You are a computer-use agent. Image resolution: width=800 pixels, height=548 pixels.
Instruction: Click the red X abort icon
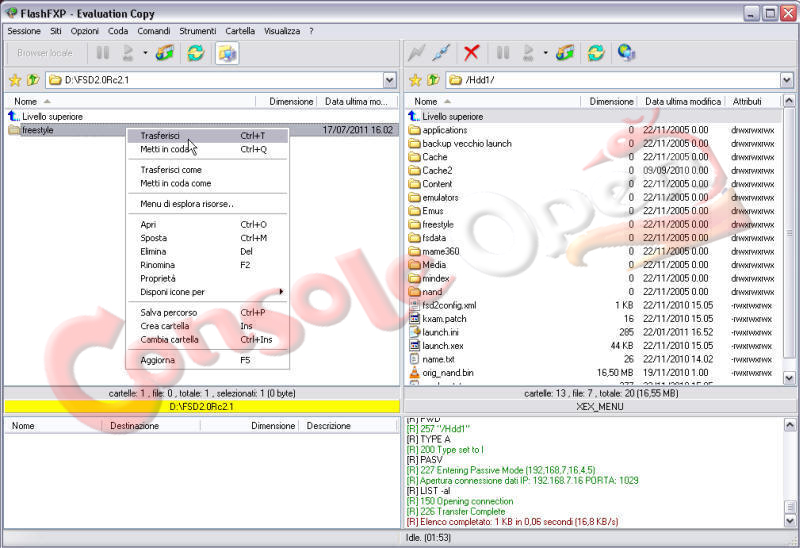(471, 53)
